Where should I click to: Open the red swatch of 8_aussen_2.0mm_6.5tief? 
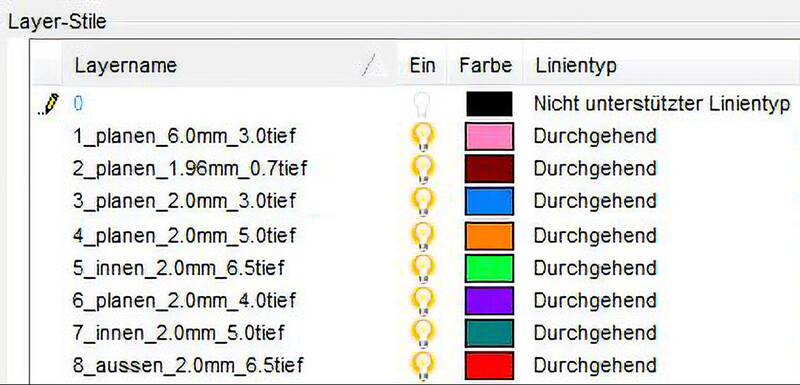pyautogui.click(x=489, y=365)
